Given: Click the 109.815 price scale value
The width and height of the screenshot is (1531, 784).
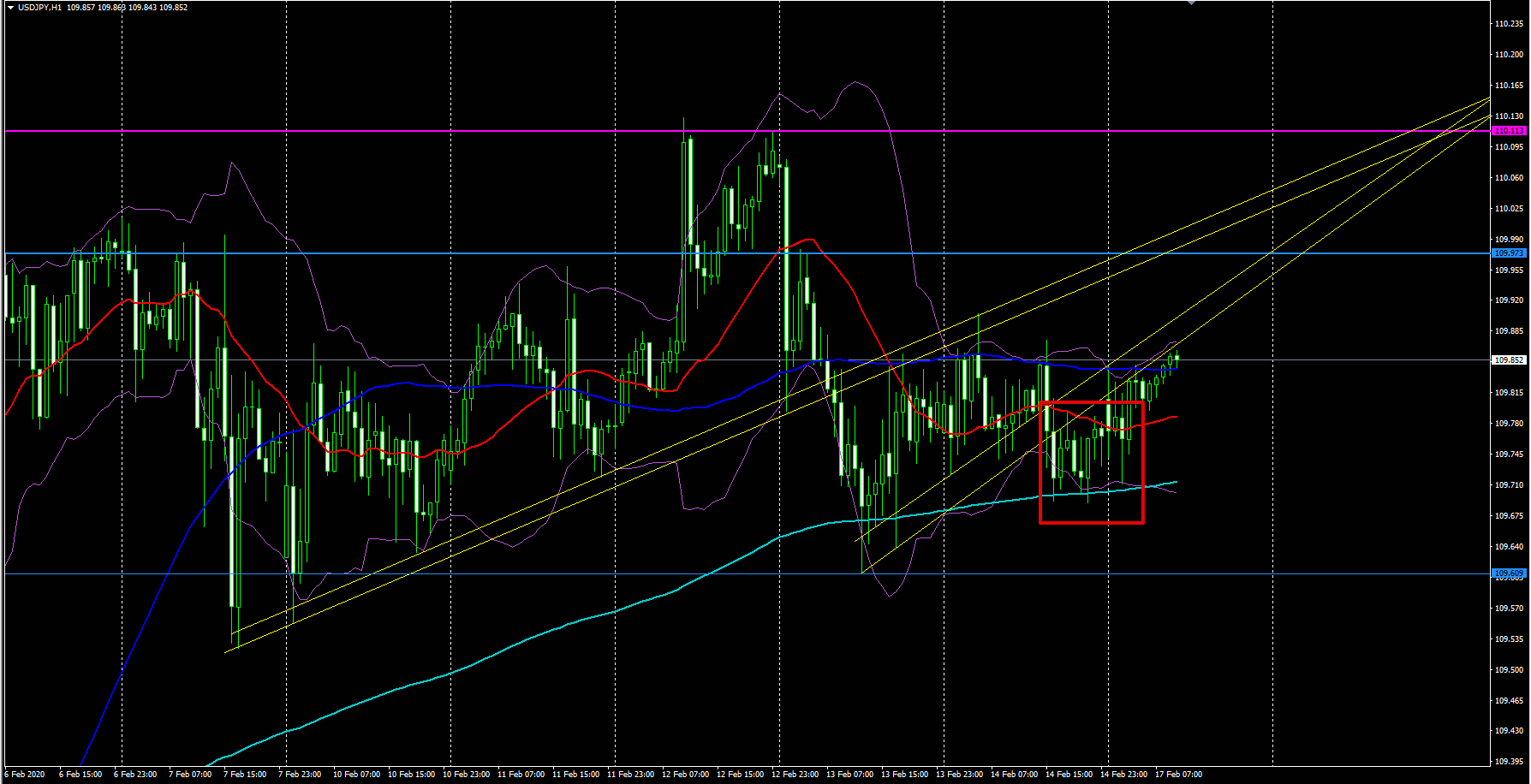Looking at the screenshot, I should [x=1509, y=393].
